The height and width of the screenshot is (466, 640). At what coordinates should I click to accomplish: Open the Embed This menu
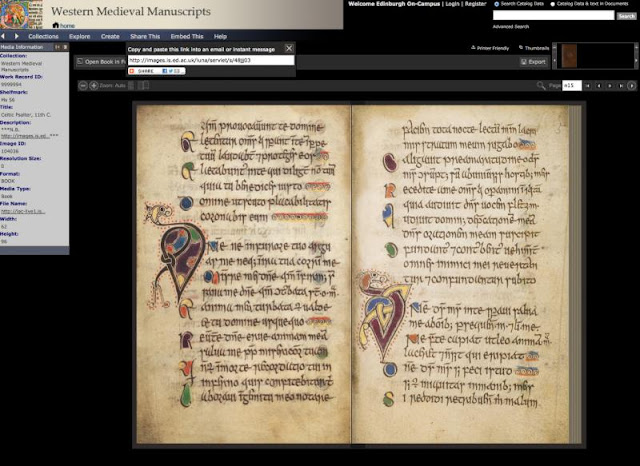187,36
